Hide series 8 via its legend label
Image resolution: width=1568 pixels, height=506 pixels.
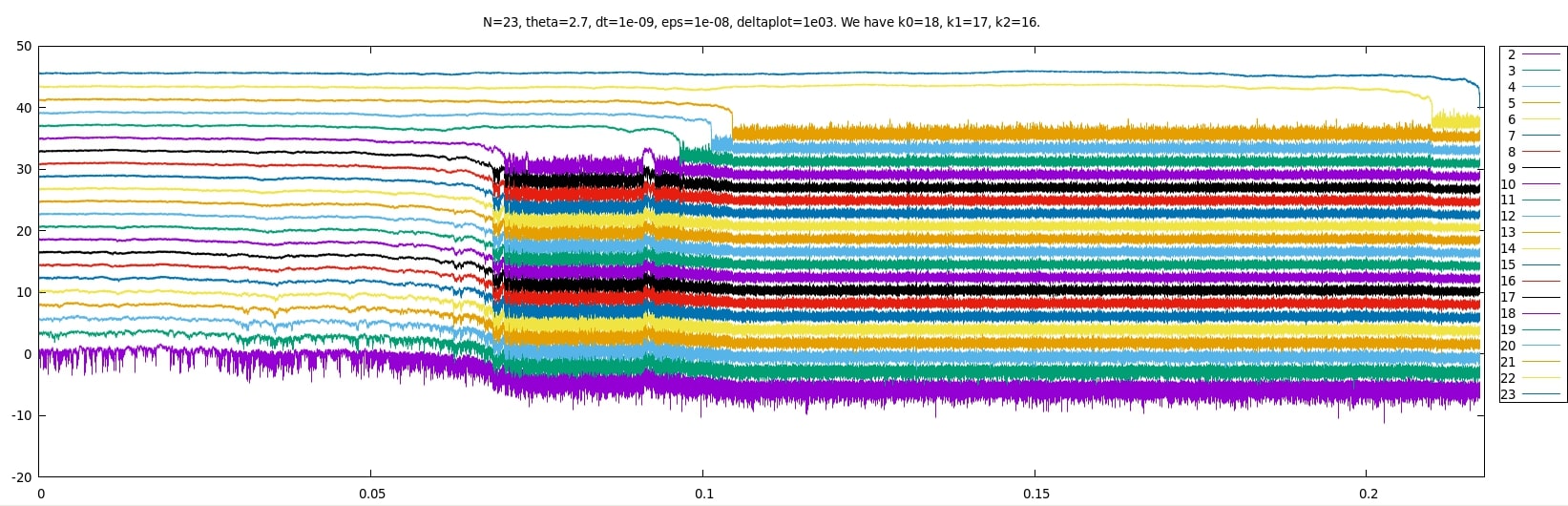(1512, 152)
